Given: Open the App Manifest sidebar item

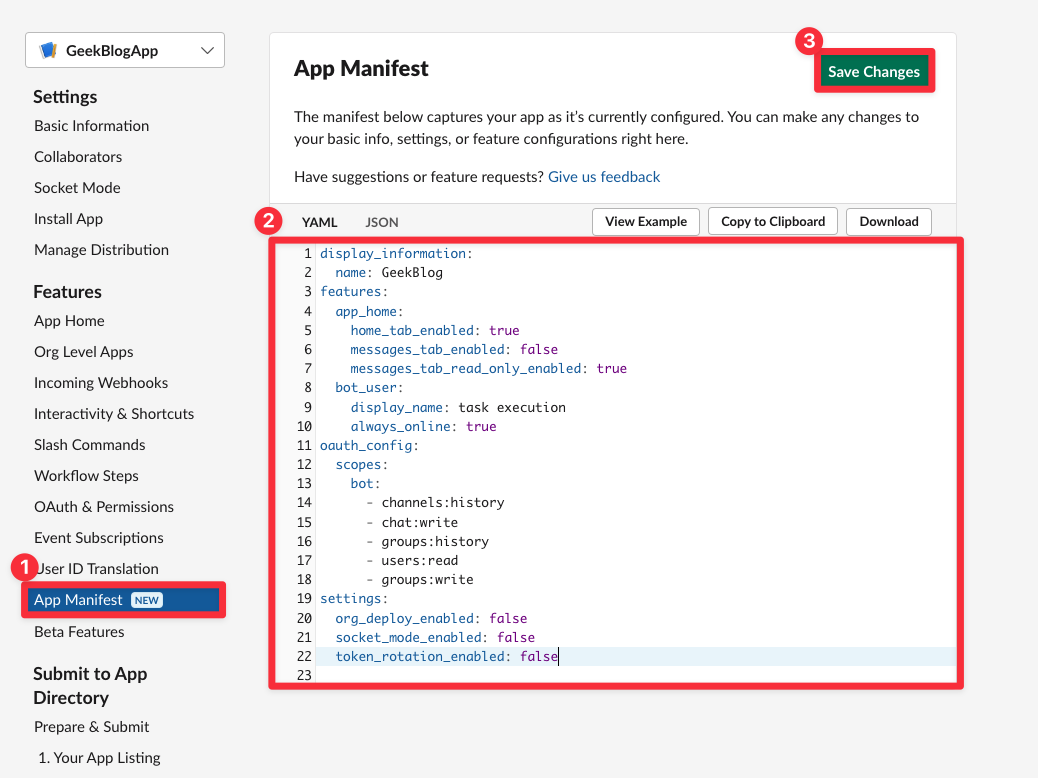Looking at the screenshot, I should click(x=124, y=600).
